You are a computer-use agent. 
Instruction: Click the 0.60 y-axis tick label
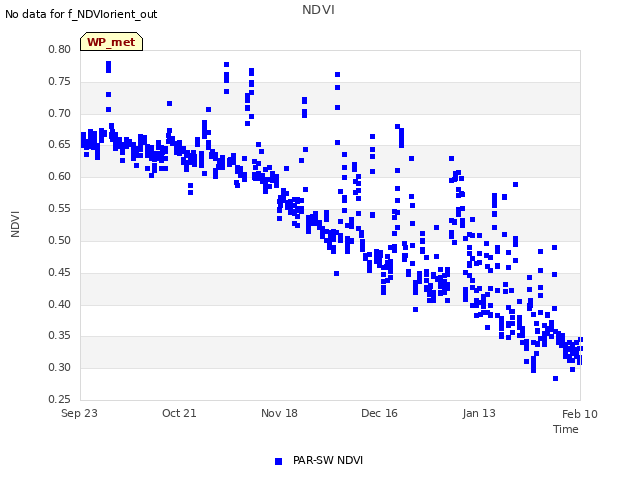point(60,176)
